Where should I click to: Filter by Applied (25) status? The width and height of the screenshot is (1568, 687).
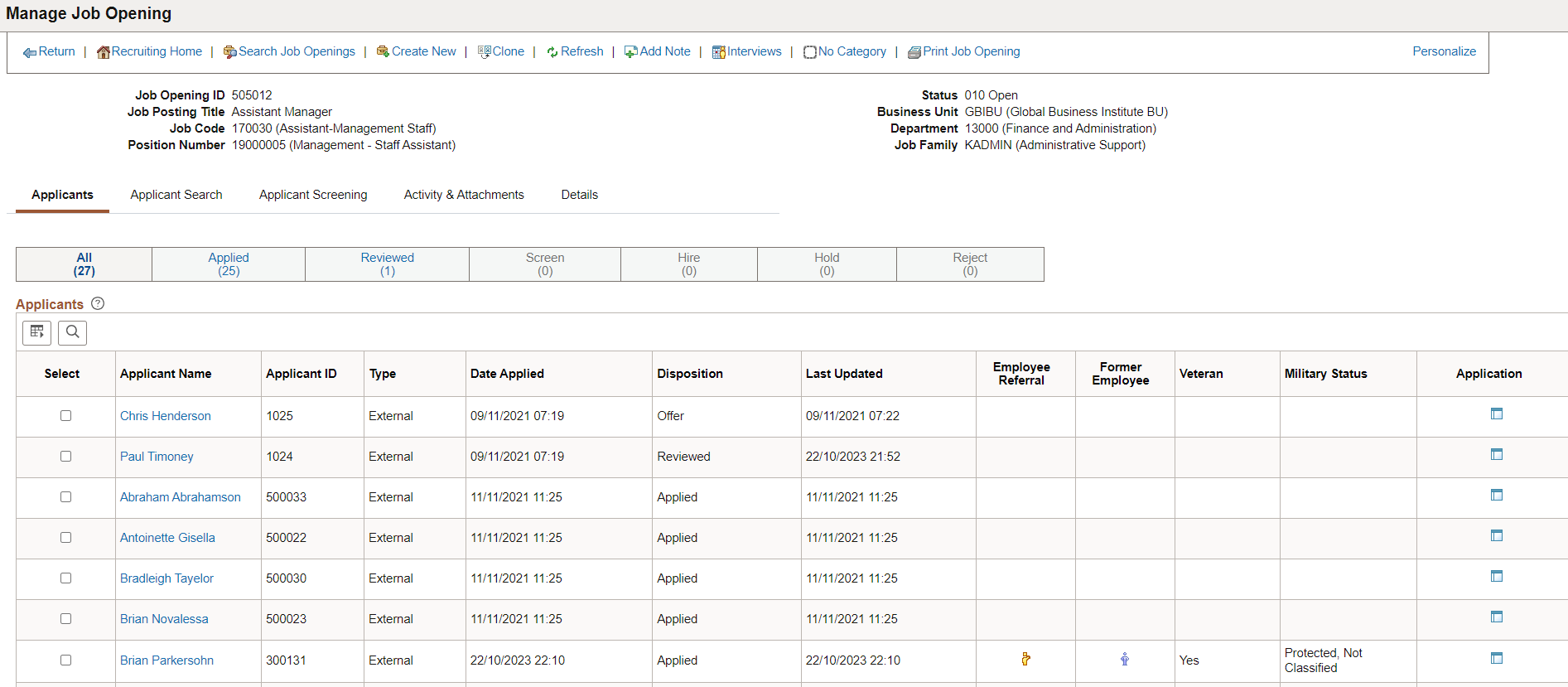pos(229,264)
